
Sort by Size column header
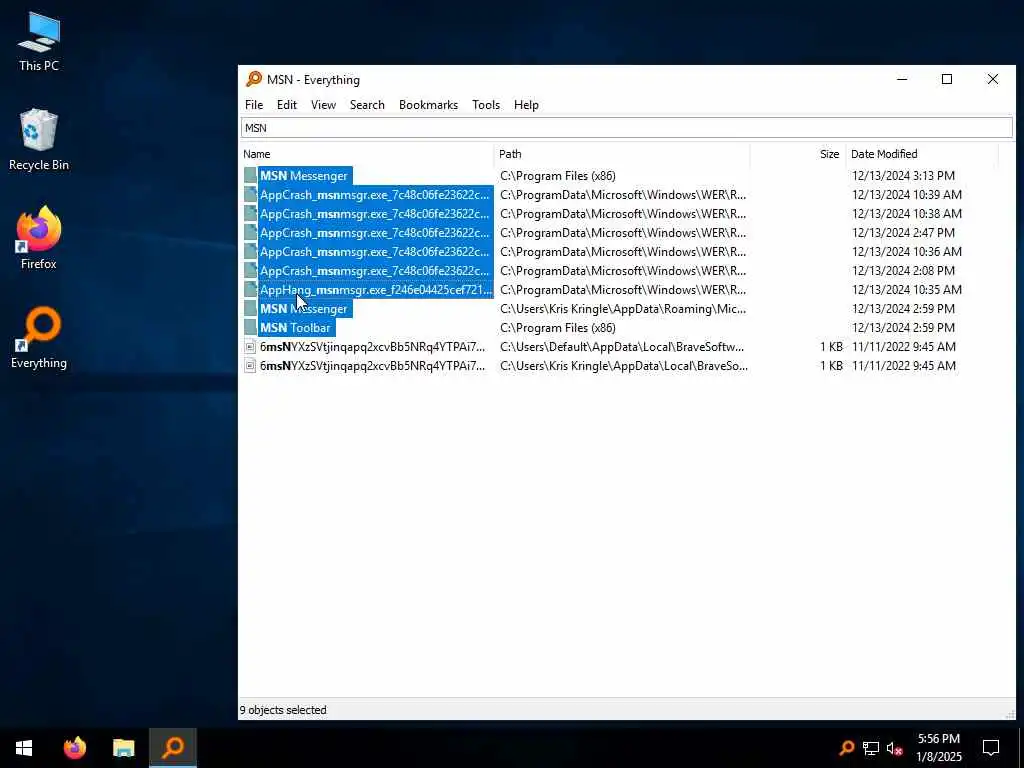click(797, 154)
